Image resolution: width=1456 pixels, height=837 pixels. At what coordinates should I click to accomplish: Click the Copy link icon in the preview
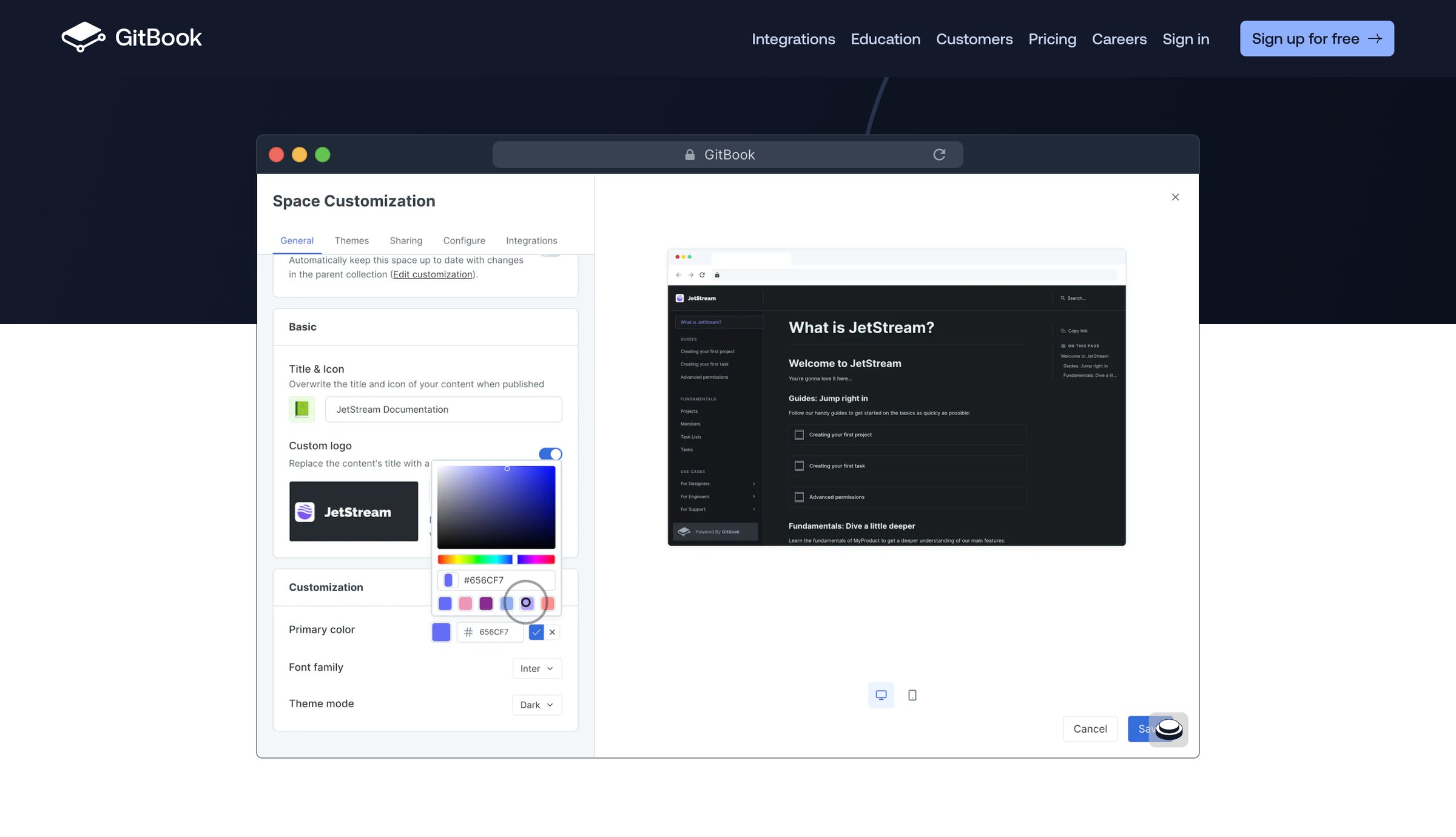tap(1063, 331)
